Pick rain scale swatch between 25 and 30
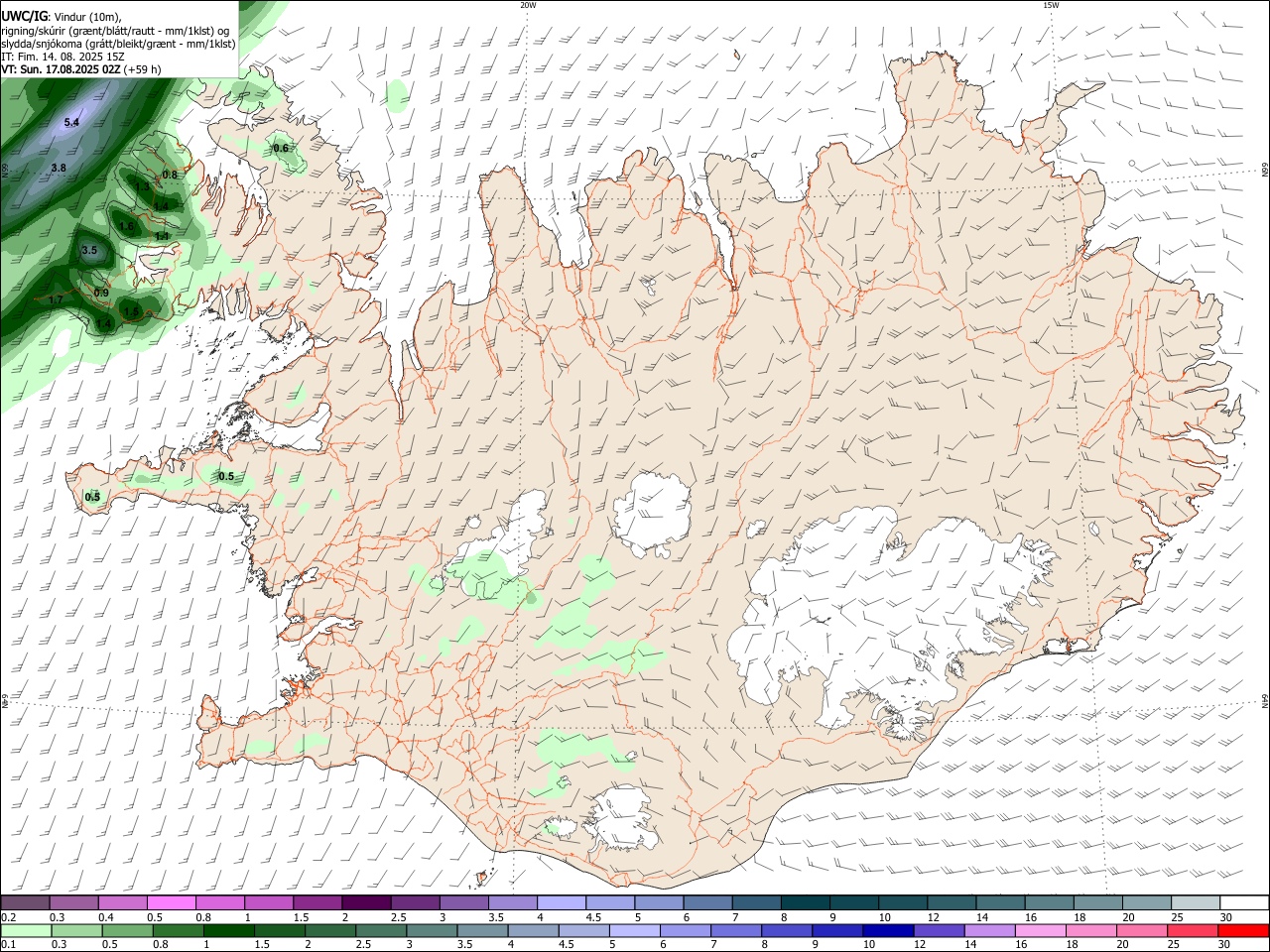Image resolution: width=1270 pixels, height=952 pixels. (x=1194, y=930)
